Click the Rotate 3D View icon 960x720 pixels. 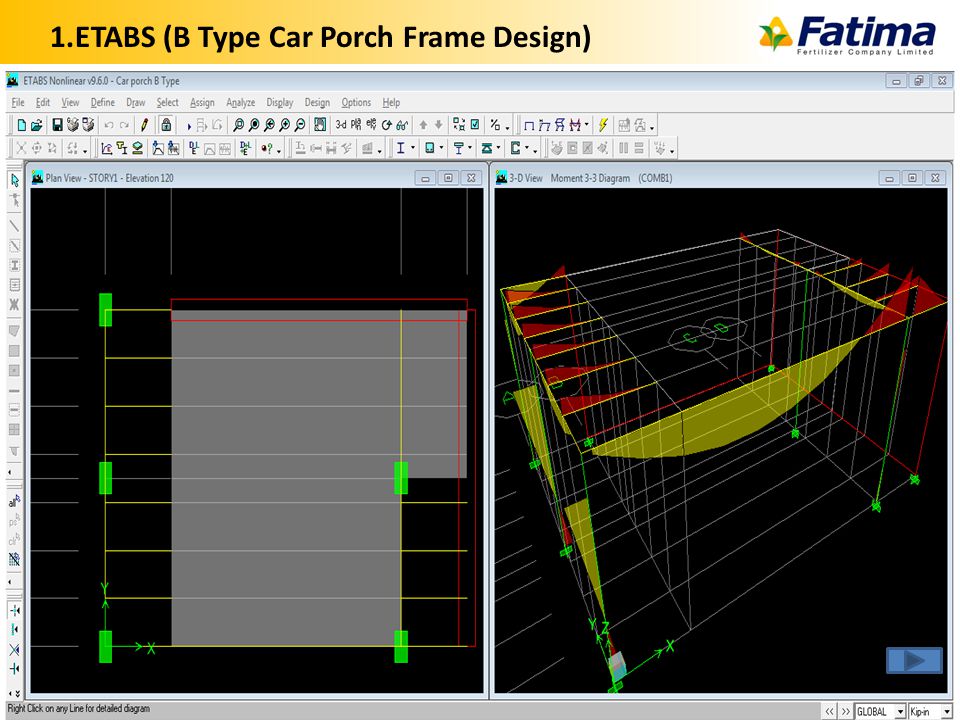click(386, 126)
